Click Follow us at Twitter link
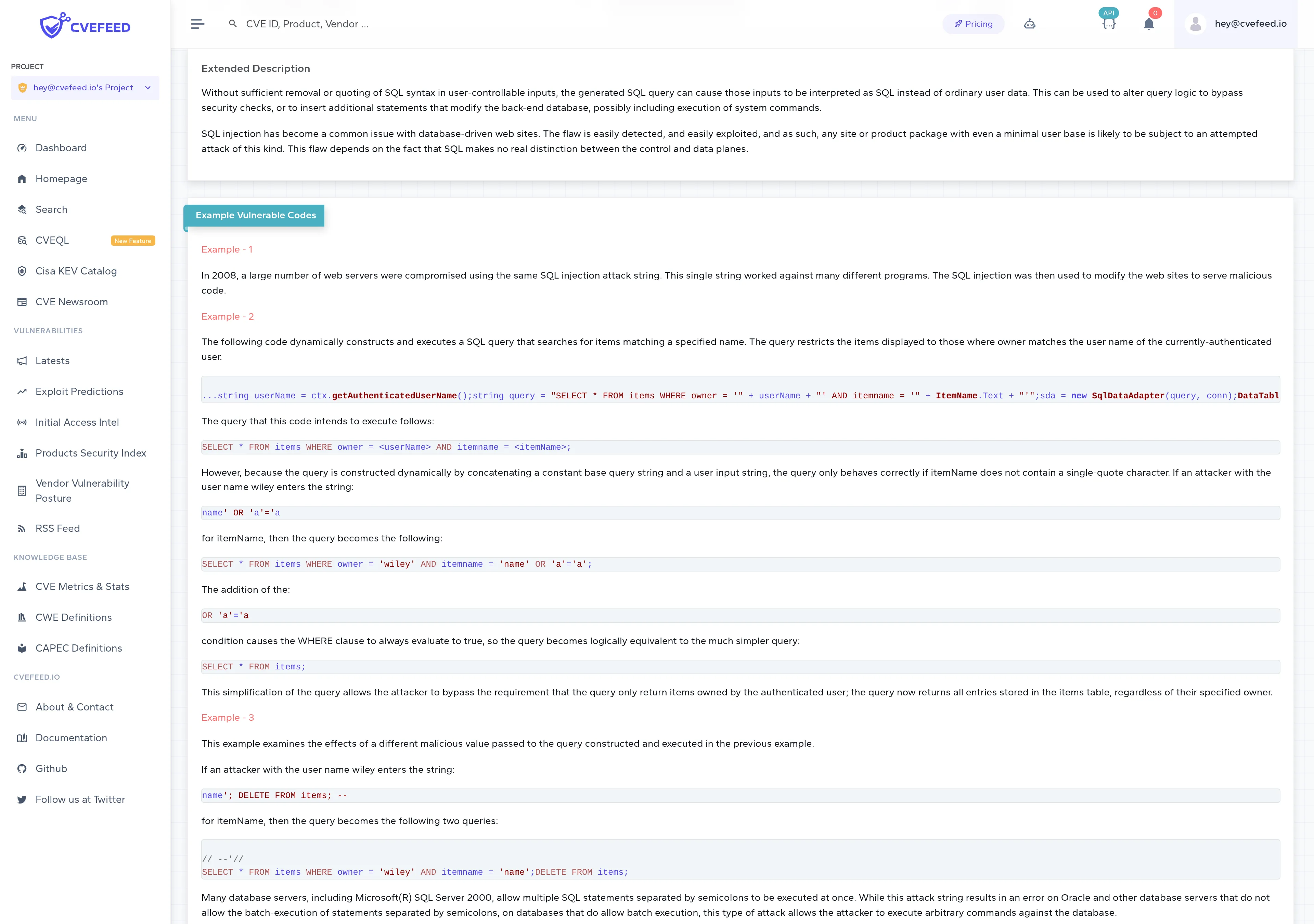 80,800
